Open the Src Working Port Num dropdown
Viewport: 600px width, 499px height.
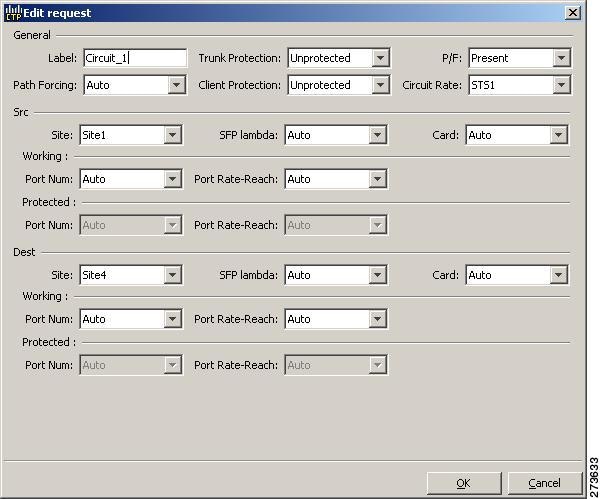(131, 179)
